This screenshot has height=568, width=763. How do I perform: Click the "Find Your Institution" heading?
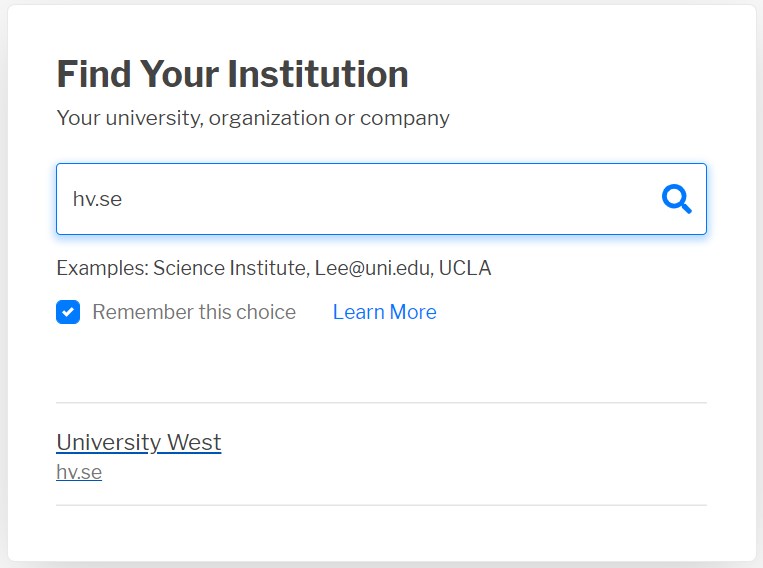click(232, 75)
